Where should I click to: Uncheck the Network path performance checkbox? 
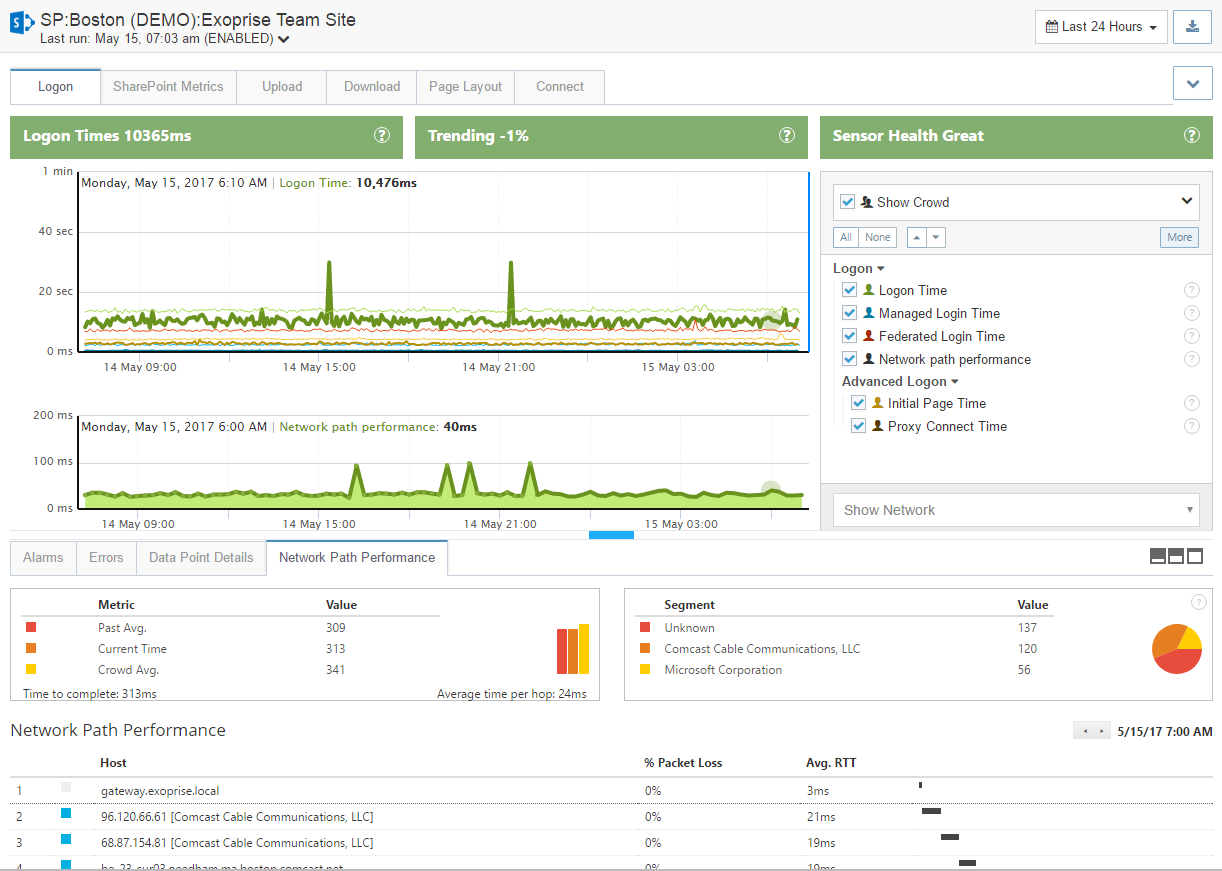click(x=850, y=359)
